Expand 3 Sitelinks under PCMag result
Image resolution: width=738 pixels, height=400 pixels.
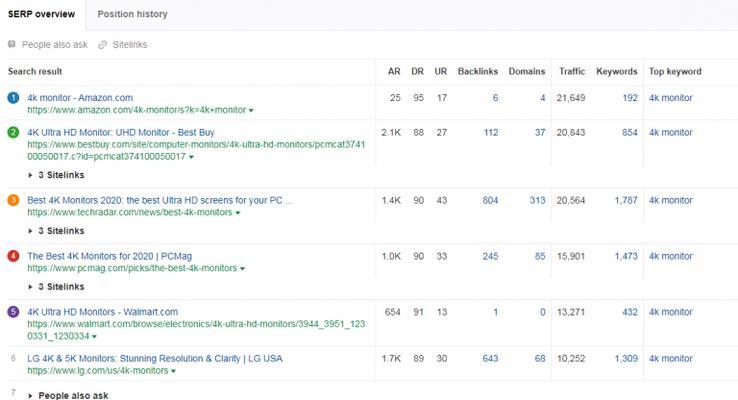point(56,287)
